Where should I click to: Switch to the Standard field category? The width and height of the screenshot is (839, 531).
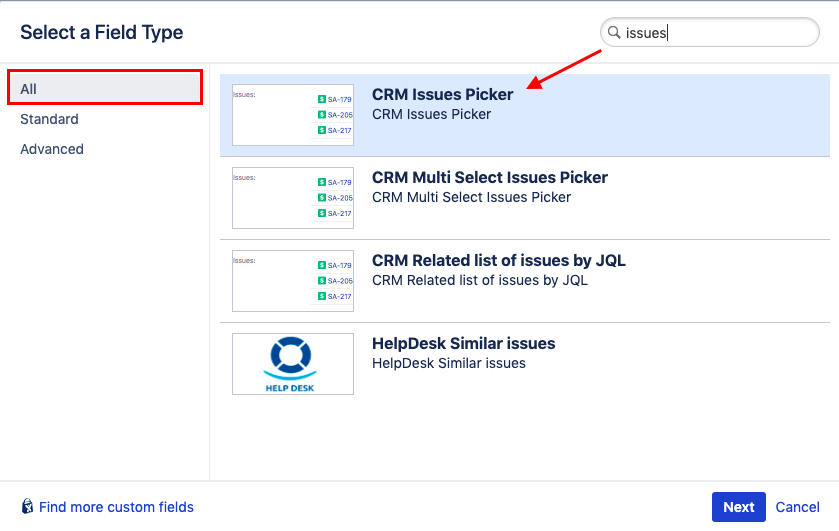click(x=50, y=119)
